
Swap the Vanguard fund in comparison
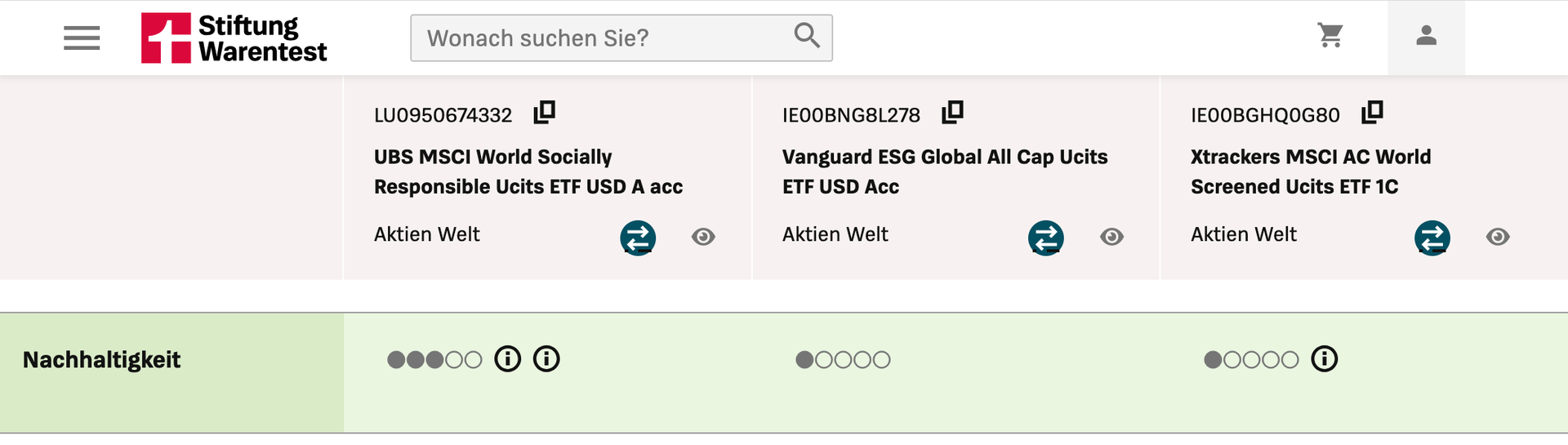click(x=1046, y=238)
